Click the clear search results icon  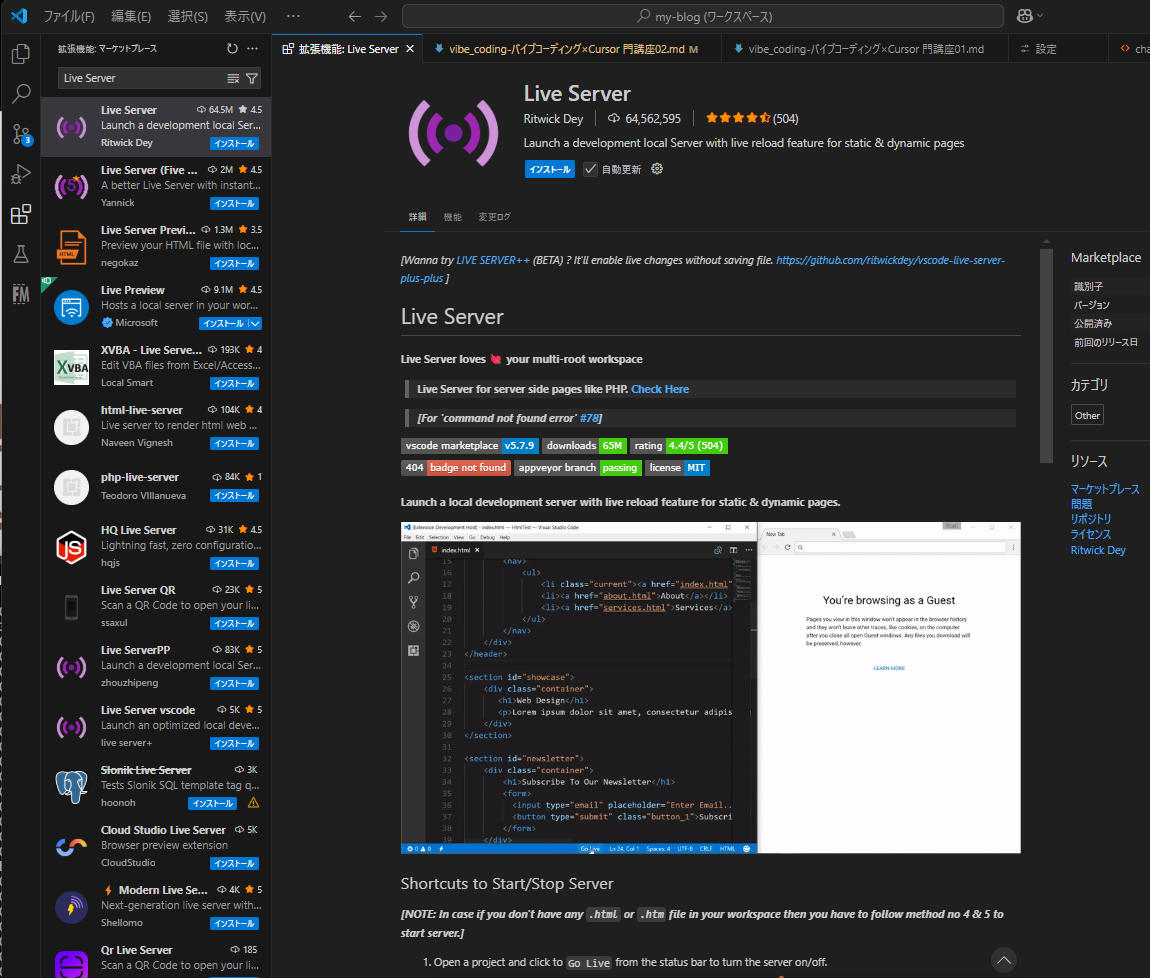(233, 78)
